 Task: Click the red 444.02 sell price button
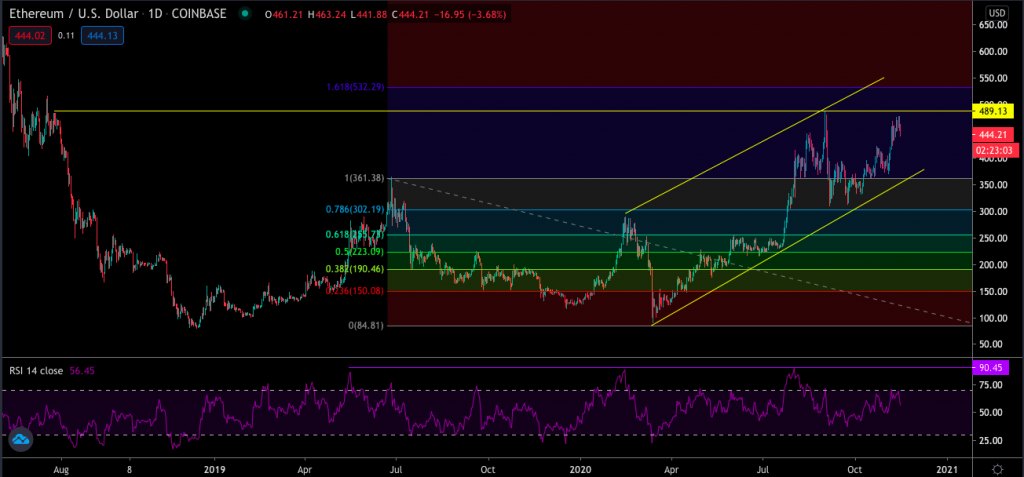(x=25, y=36)
